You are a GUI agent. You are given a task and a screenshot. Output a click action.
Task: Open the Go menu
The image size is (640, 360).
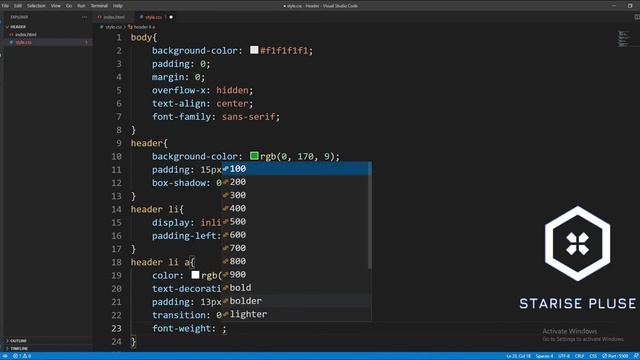point(69,6)
